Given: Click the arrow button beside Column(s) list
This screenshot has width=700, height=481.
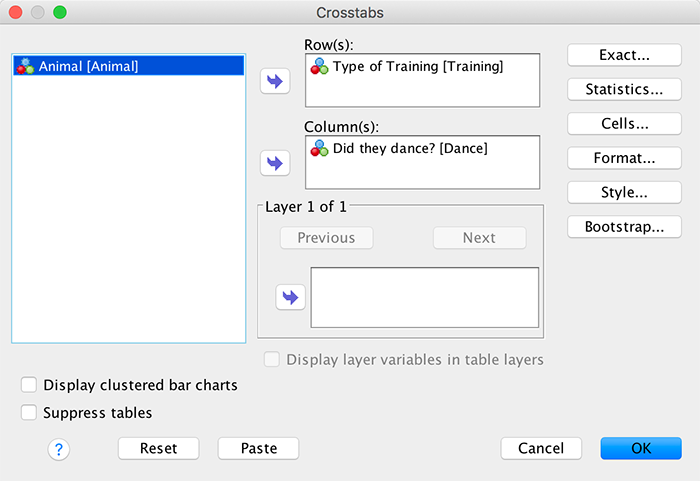Looking at the screenshot, I should tap(274, 162).
